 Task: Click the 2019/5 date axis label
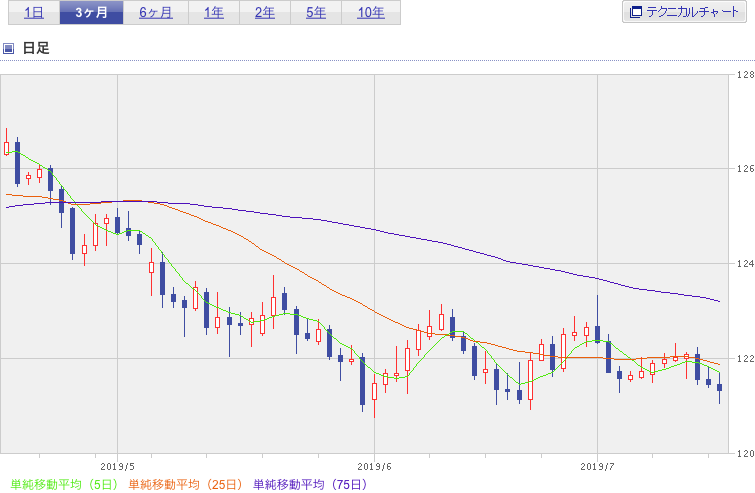117,467
